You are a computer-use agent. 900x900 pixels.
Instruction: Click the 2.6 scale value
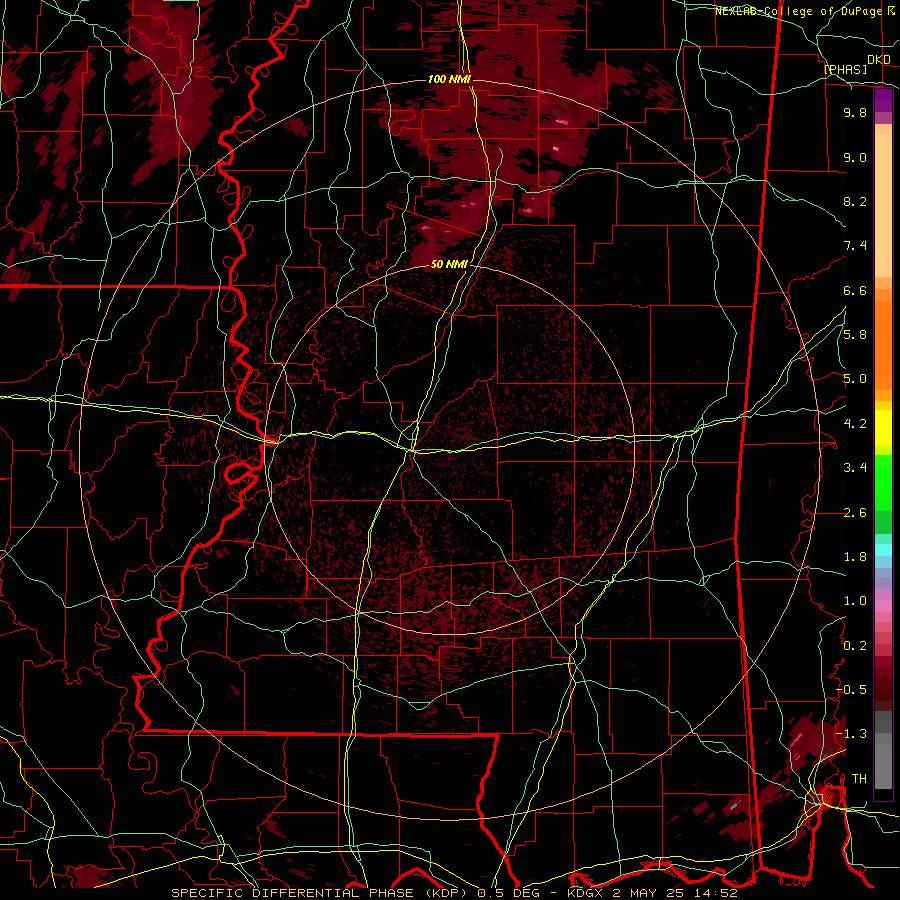(x=855, y=513)
